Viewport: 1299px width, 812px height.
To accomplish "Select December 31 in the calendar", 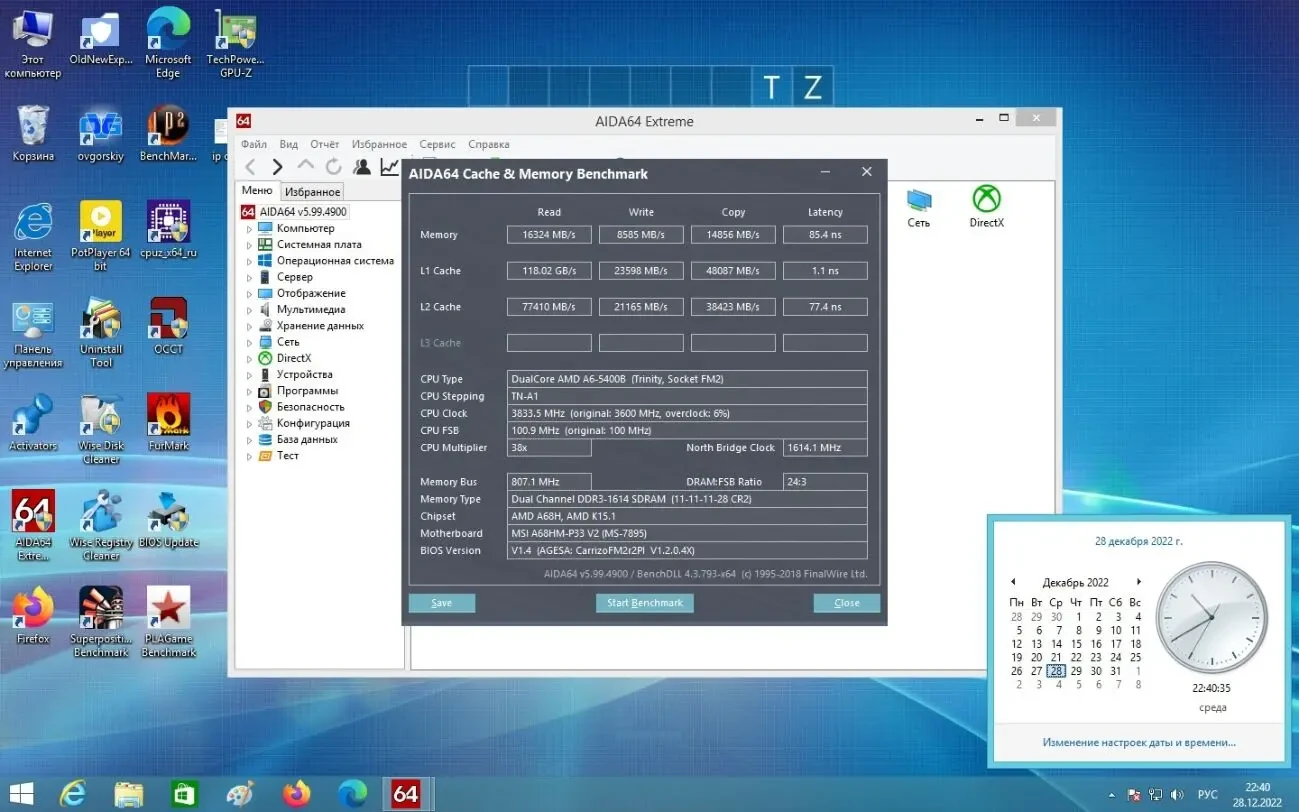I will point(1115,671).
